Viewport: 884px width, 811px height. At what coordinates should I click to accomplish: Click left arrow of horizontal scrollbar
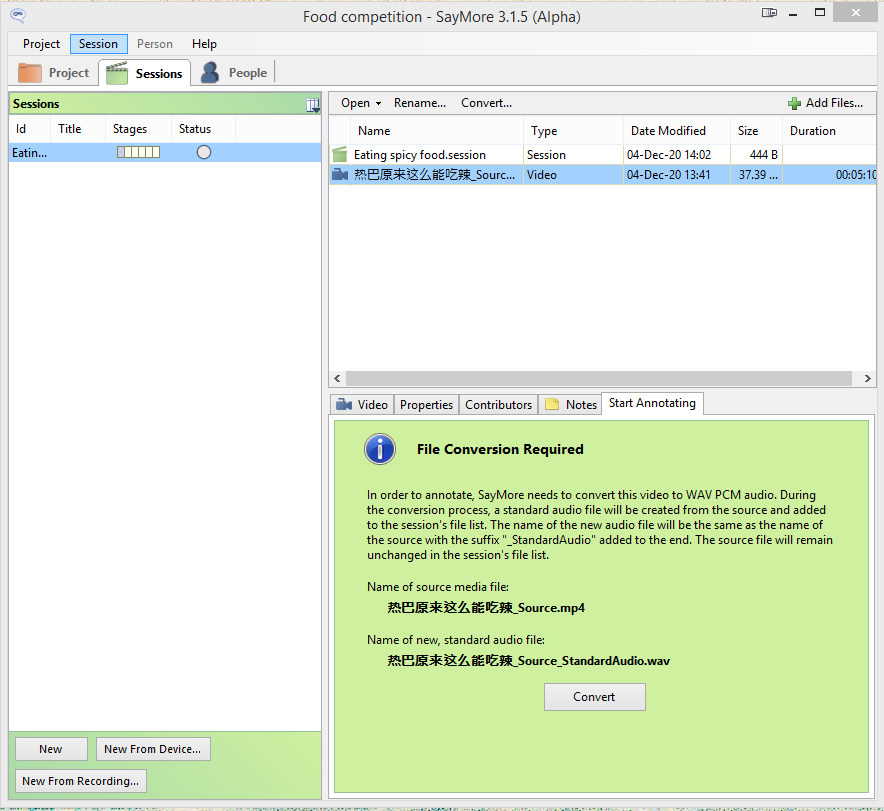[x=337, y=379]
